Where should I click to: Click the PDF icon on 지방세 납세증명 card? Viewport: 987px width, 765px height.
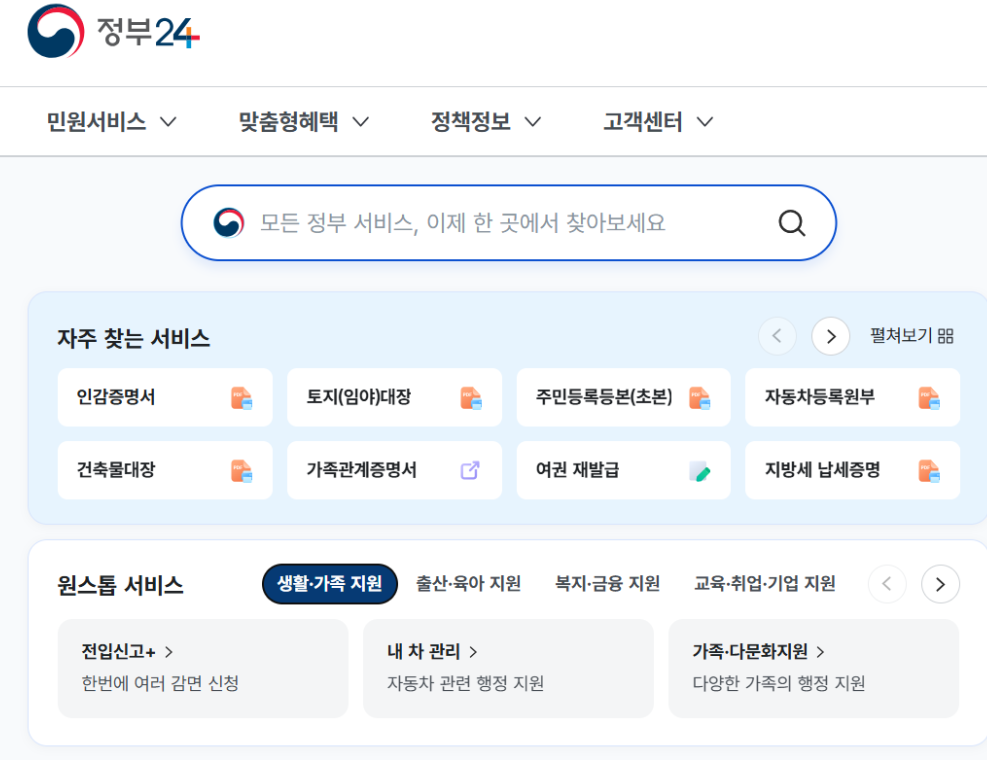point(929,471)
